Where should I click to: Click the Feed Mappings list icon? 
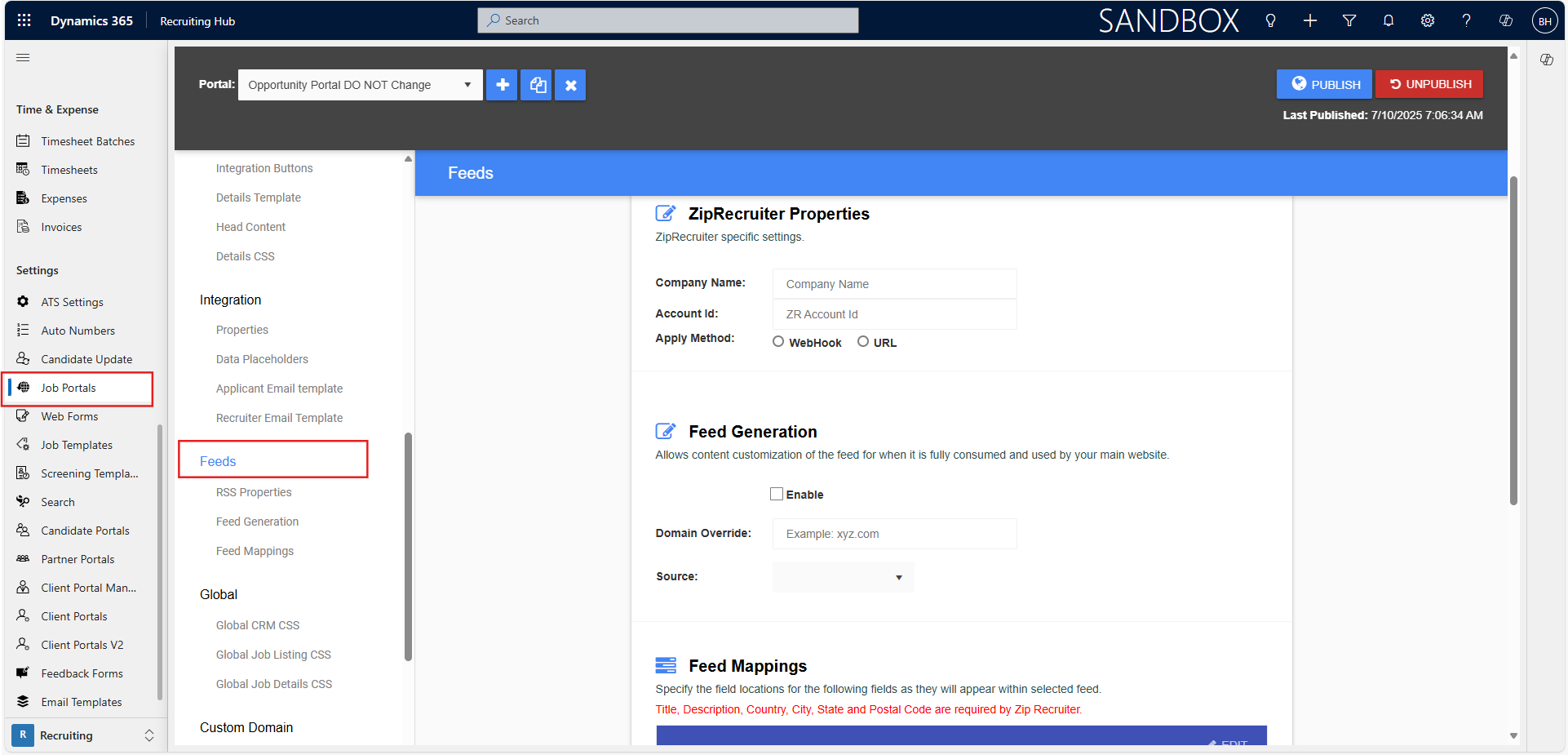coord(666,665)
